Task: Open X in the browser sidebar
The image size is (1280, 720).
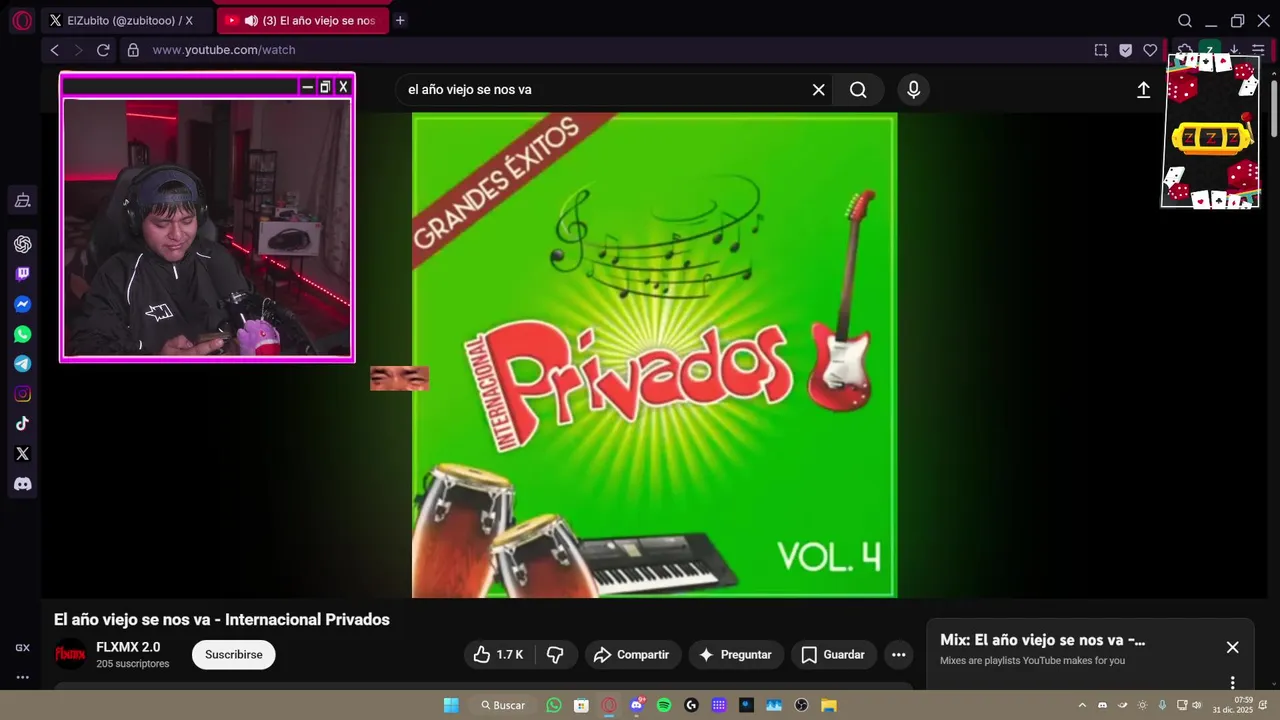Action: 22,454
